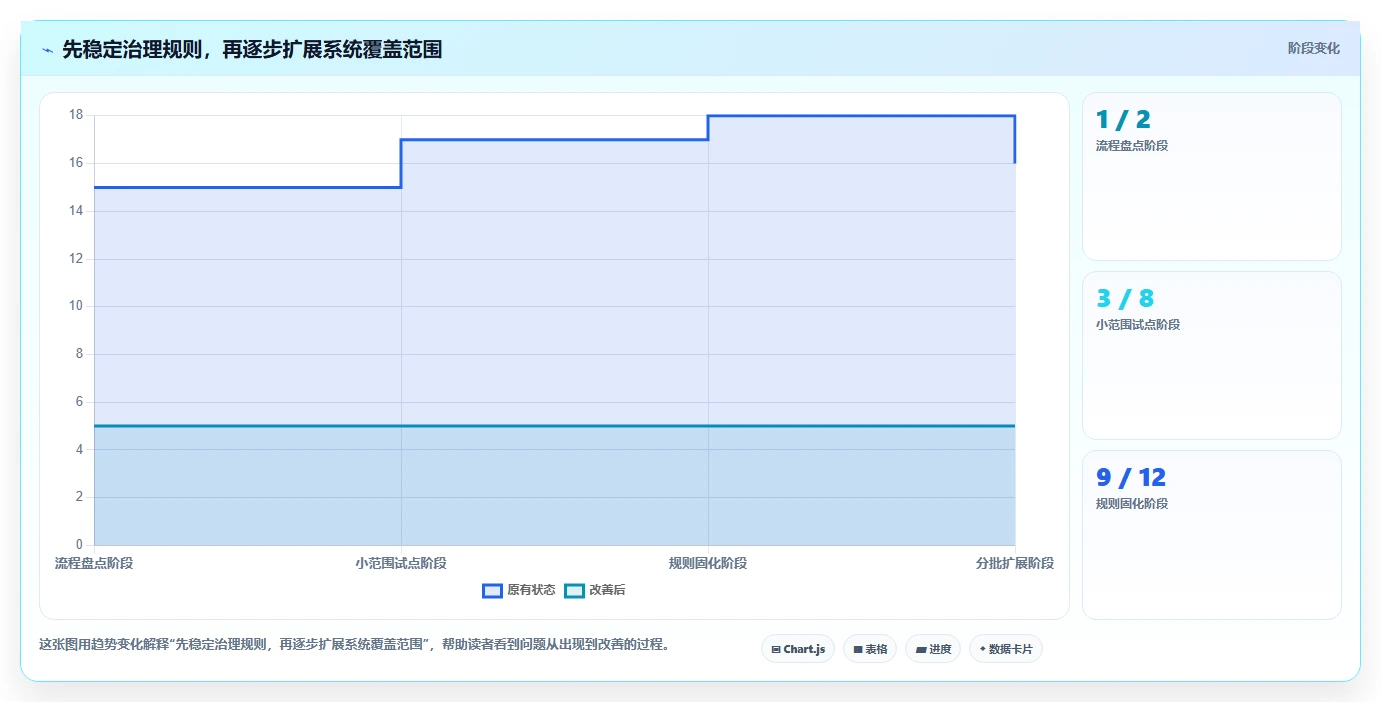
Task: Click the 小范围试点阶段 caption in the second card
Action: [1138, 325]
